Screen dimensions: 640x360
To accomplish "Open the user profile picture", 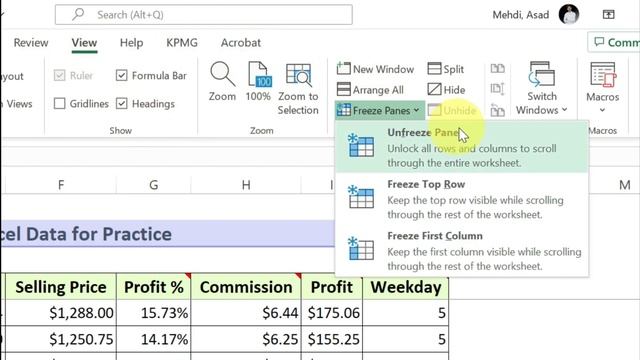I will 569,14.
